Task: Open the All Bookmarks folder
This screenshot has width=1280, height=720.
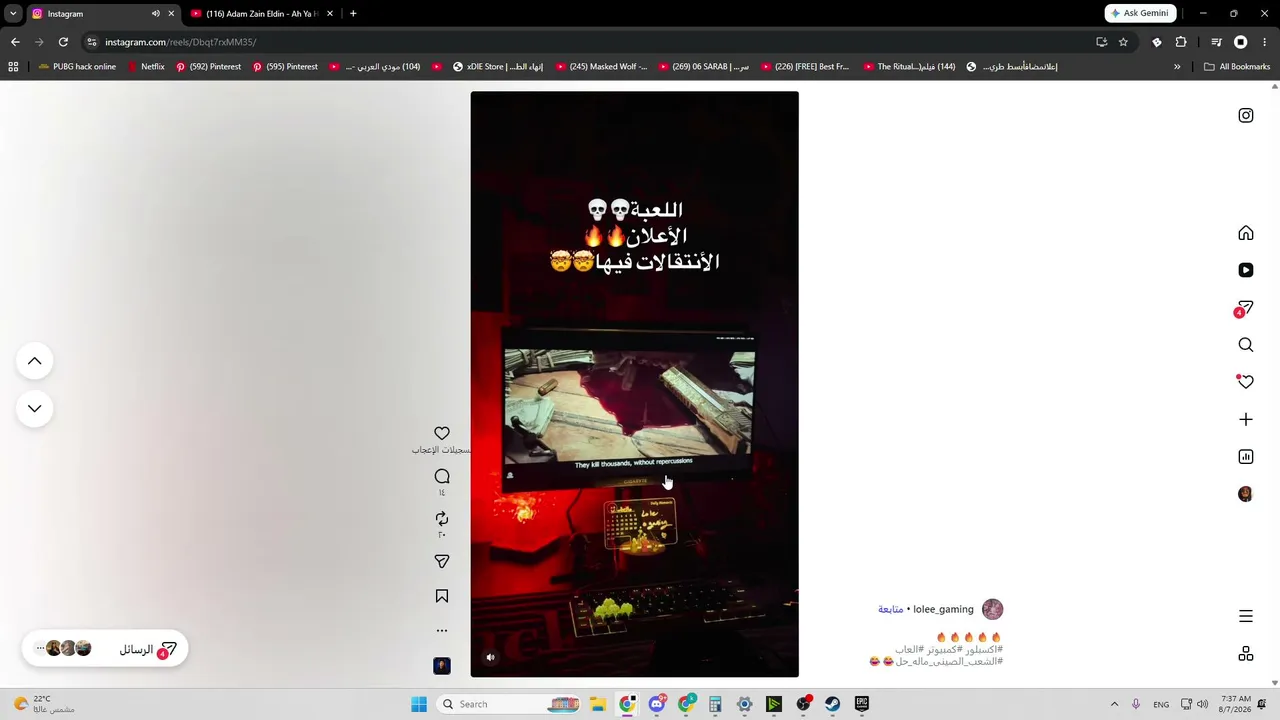Action: (x=1237, y=67)
